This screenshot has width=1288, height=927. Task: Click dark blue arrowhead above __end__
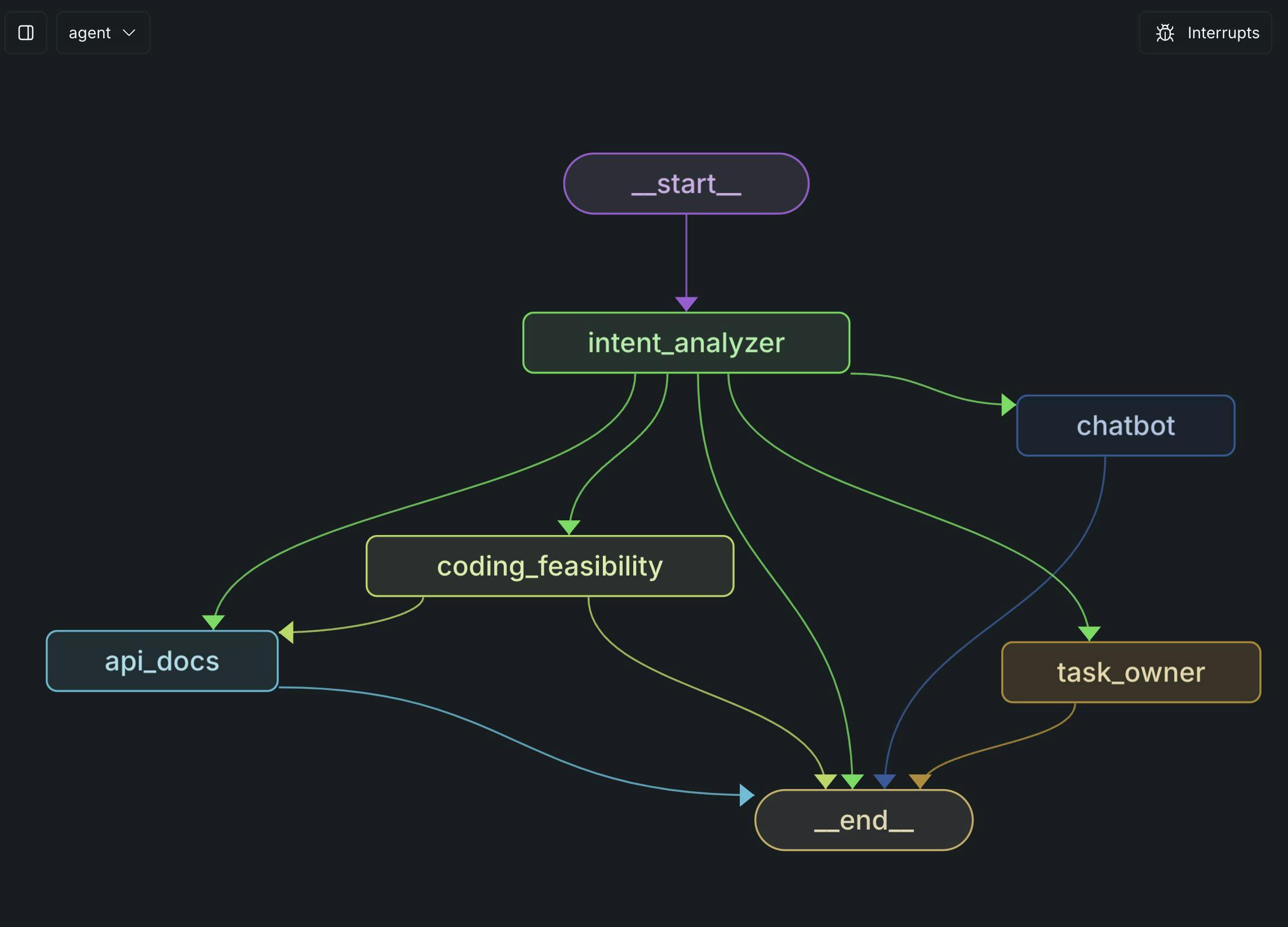pos(884,781)
